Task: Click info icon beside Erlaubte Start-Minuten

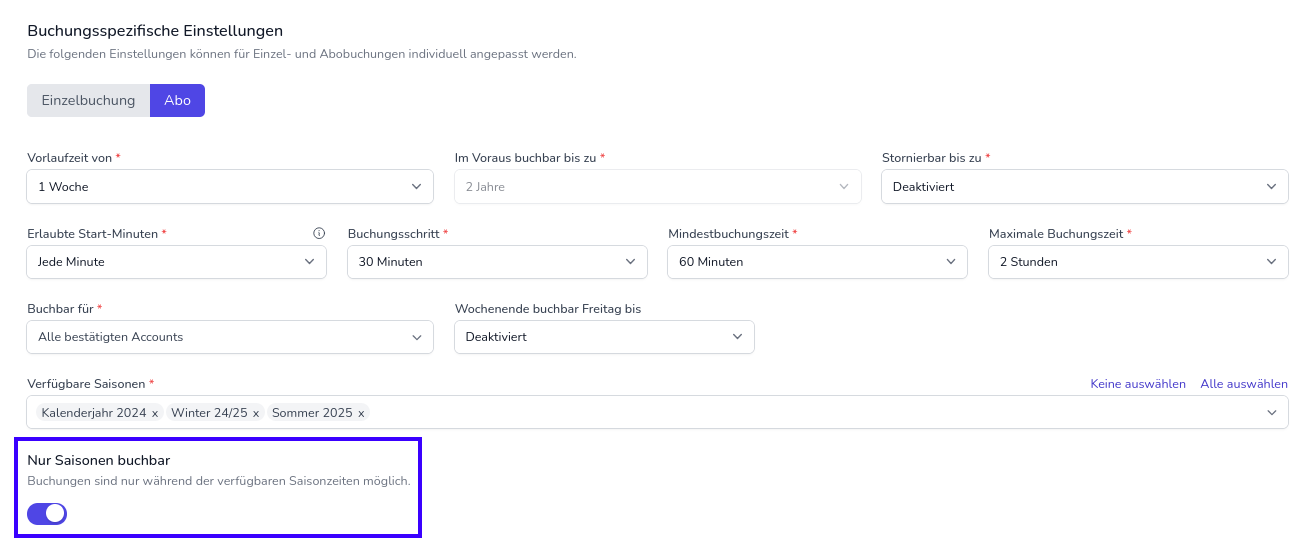Action: (x=319, y=234)
